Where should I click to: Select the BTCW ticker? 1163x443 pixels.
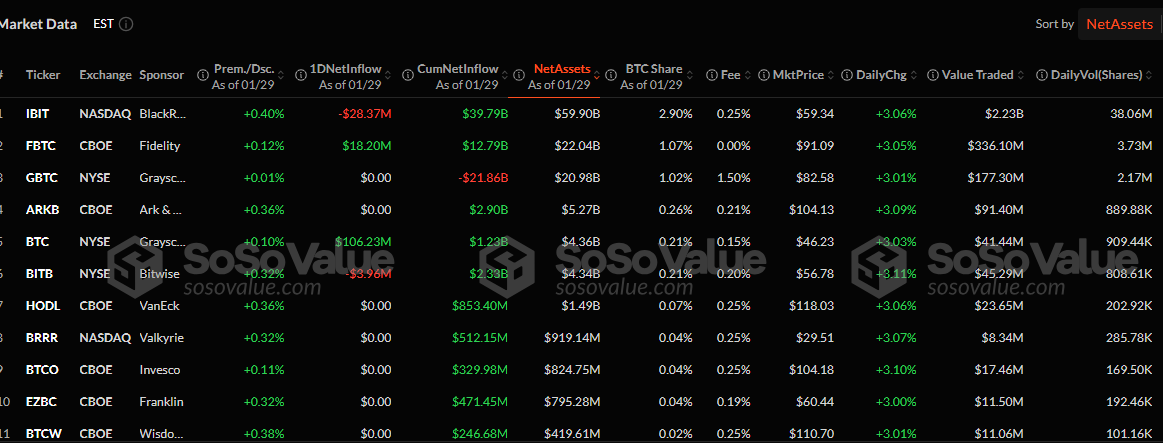coord(42,433)
